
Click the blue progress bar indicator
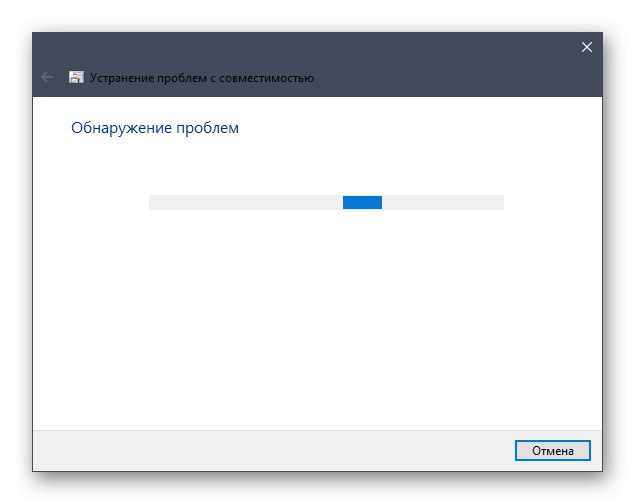(x=362, y=202)
